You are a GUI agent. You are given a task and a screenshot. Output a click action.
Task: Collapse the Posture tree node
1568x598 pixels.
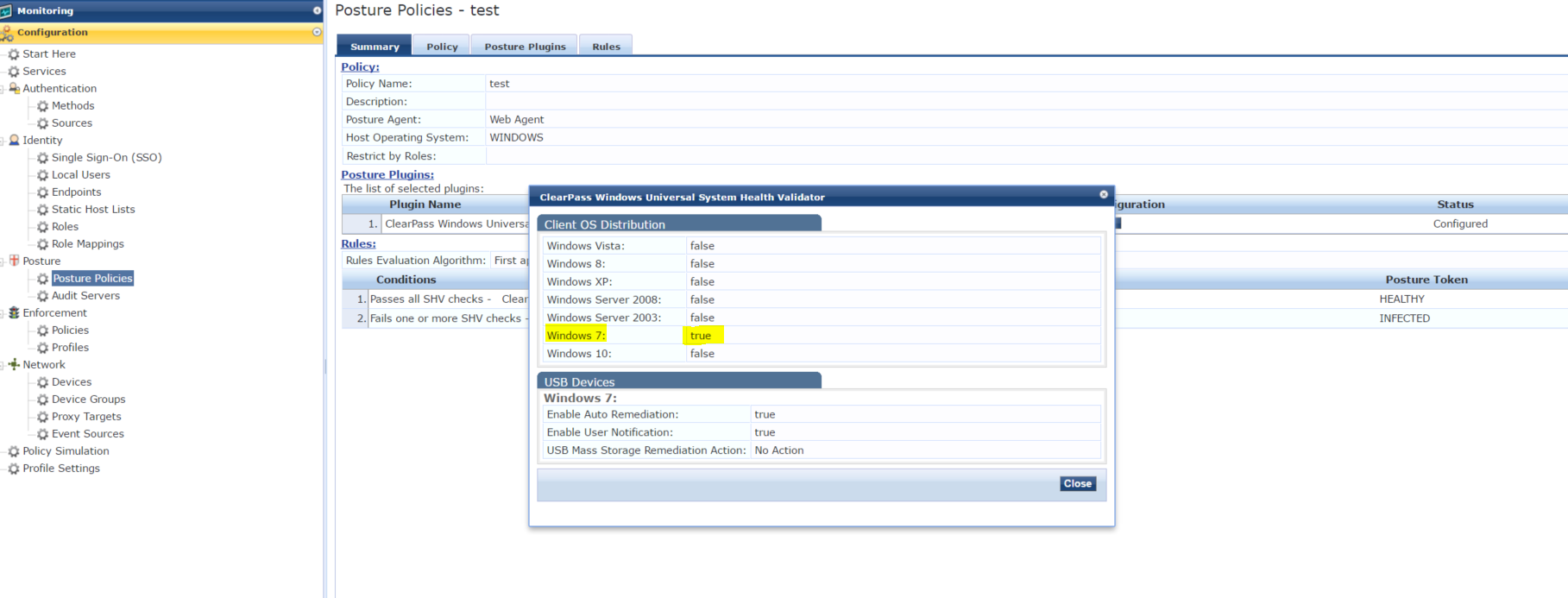pyautogui.click(x=3, y=261)
